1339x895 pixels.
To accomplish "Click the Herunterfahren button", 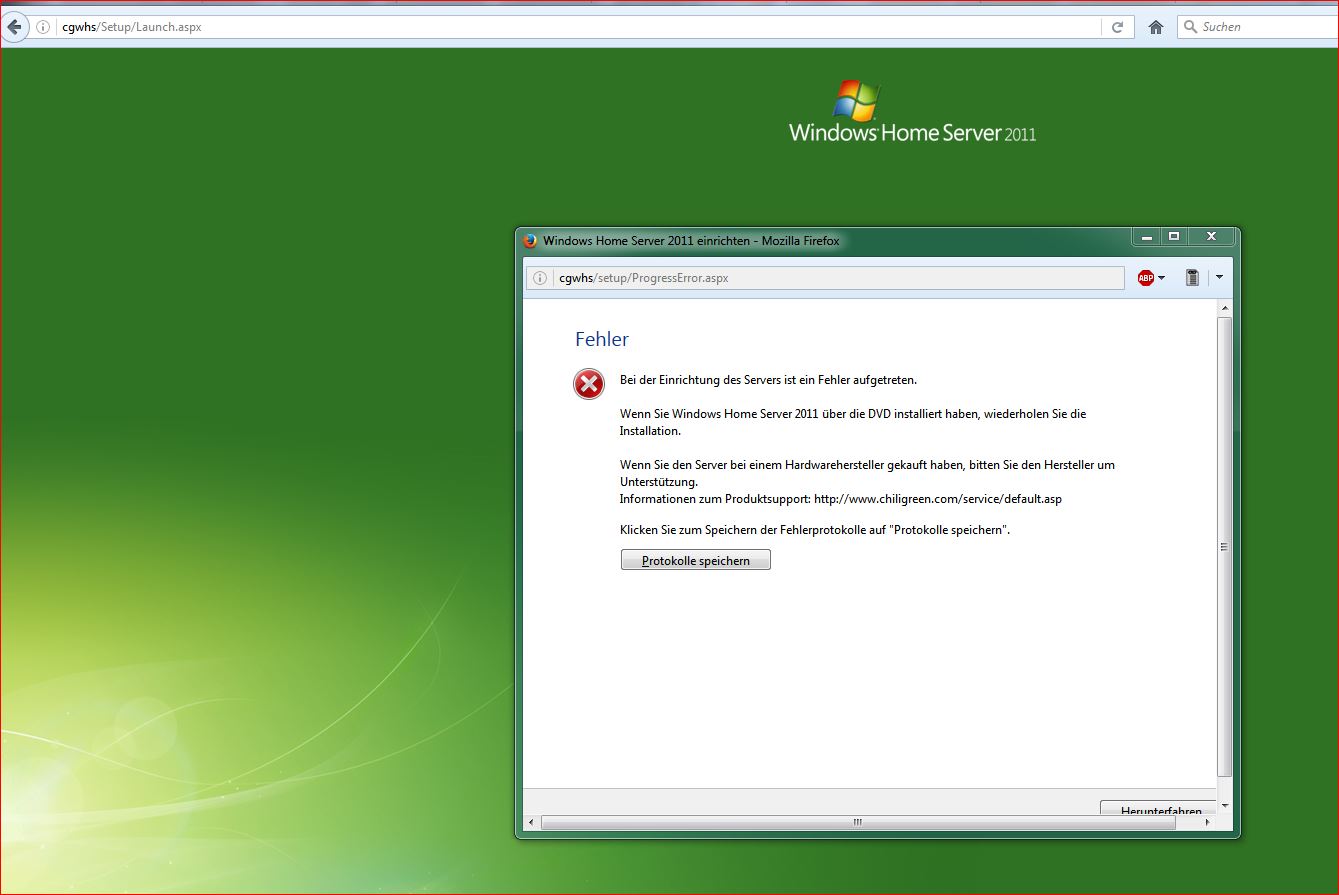I will point(1158,809).
